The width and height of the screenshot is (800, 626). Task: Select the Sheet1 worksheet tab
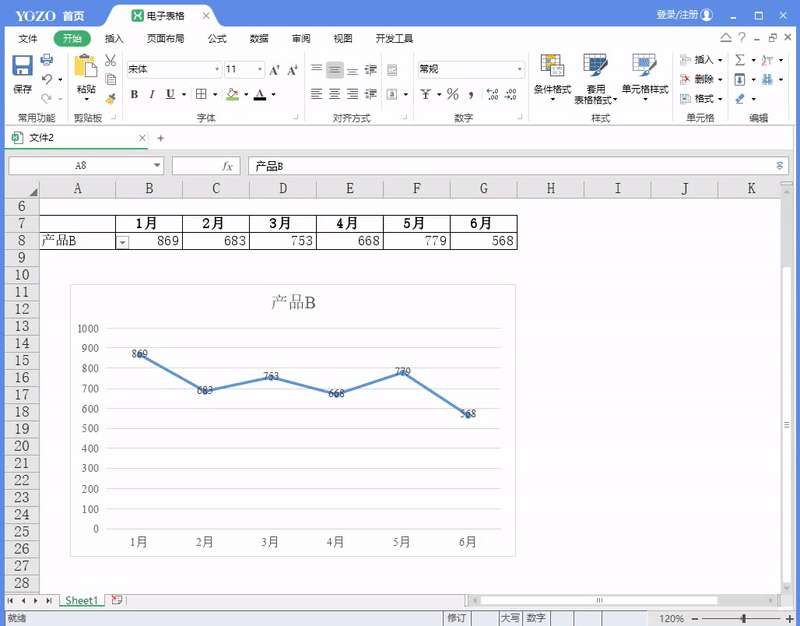tap(81, 600)
